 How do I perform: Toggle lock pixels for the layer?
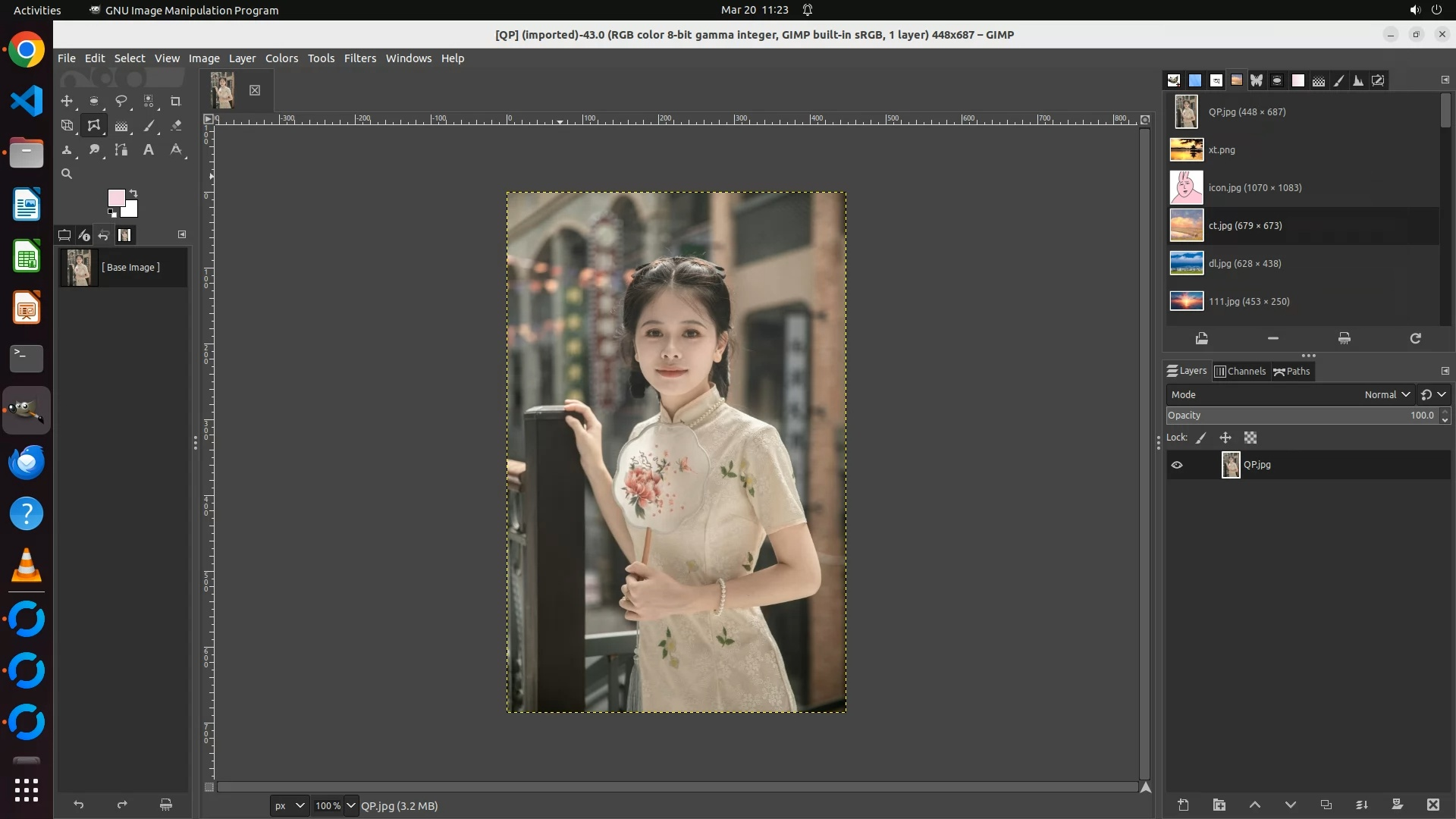(x=1200, y=438)
